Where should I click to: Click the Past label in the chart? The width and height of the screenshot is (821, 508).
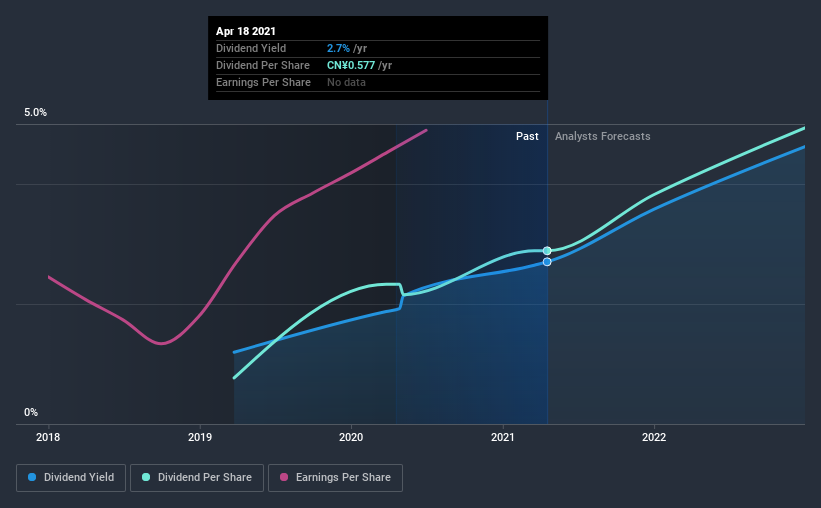[x=527, y=136]
